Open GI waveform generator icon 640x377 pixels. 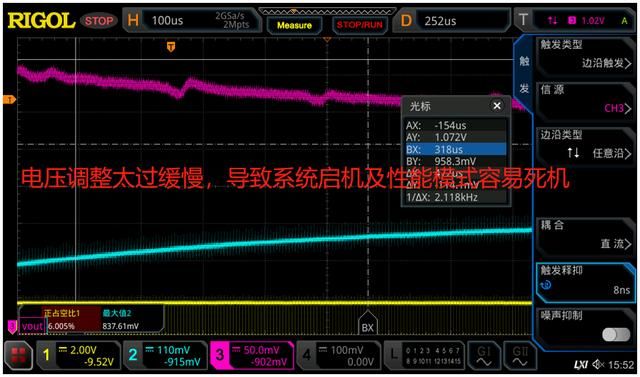click(483, 355)
